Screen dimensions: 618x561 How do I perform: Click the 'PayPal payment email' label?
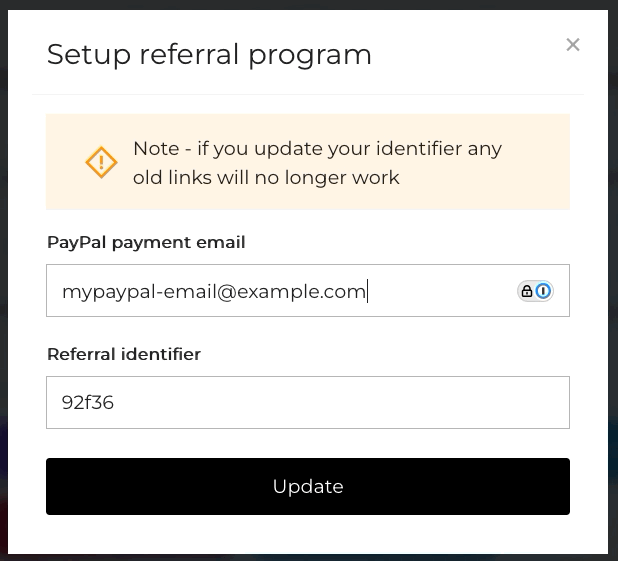[x=146, y=242]
